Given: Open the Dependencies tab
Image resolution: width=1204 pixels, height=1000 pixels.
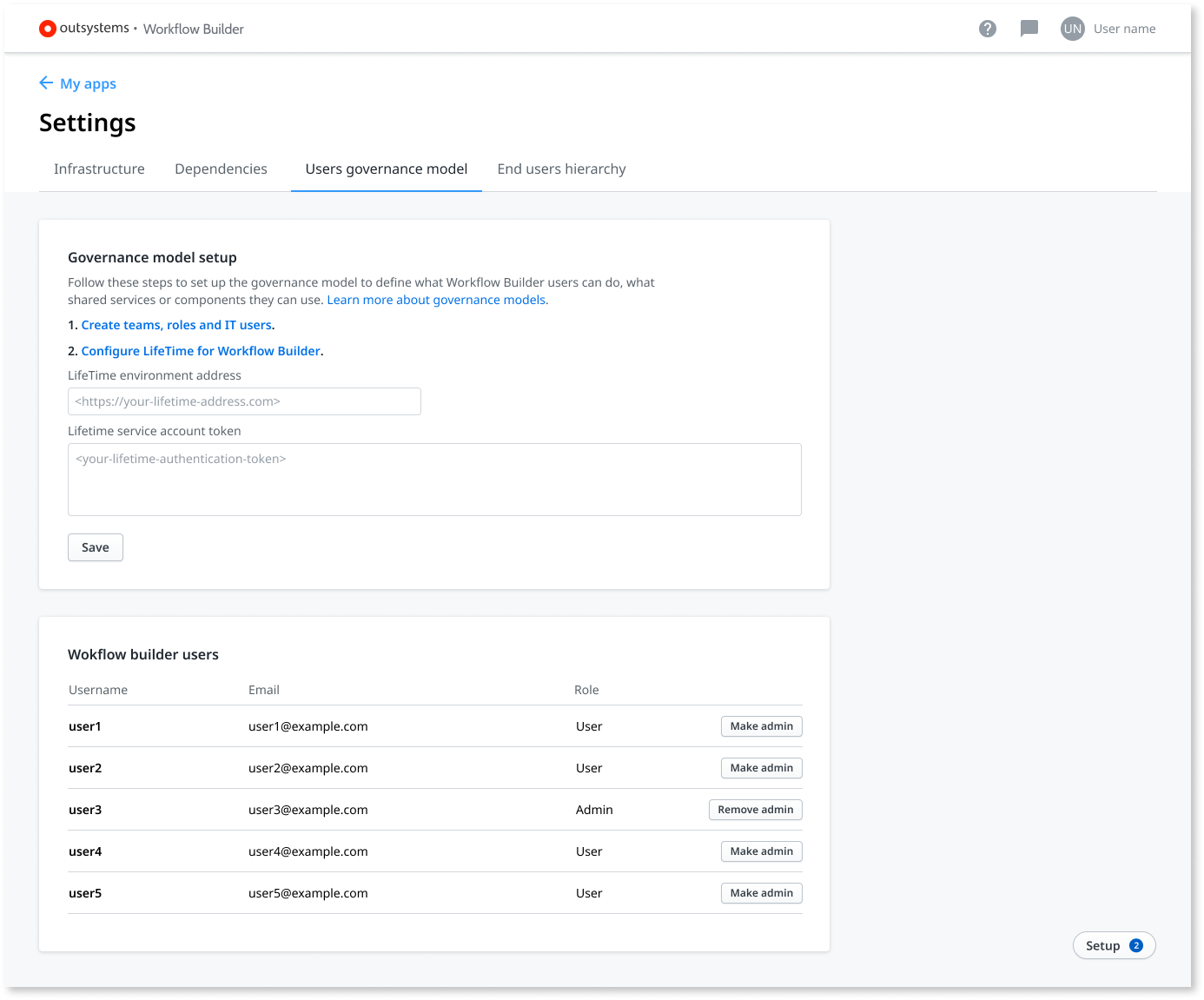Looking at the screenshot, I should (x=221, y=169).
